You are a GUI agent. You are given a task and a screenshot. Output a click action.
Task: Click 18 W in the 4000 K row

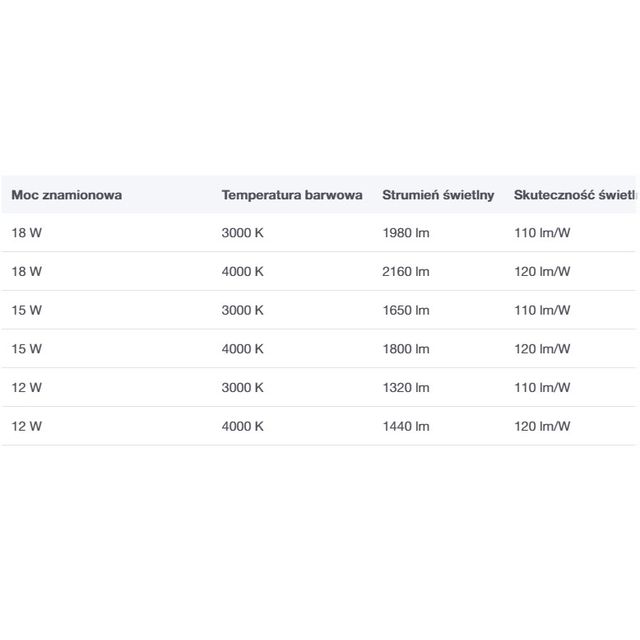27,271
